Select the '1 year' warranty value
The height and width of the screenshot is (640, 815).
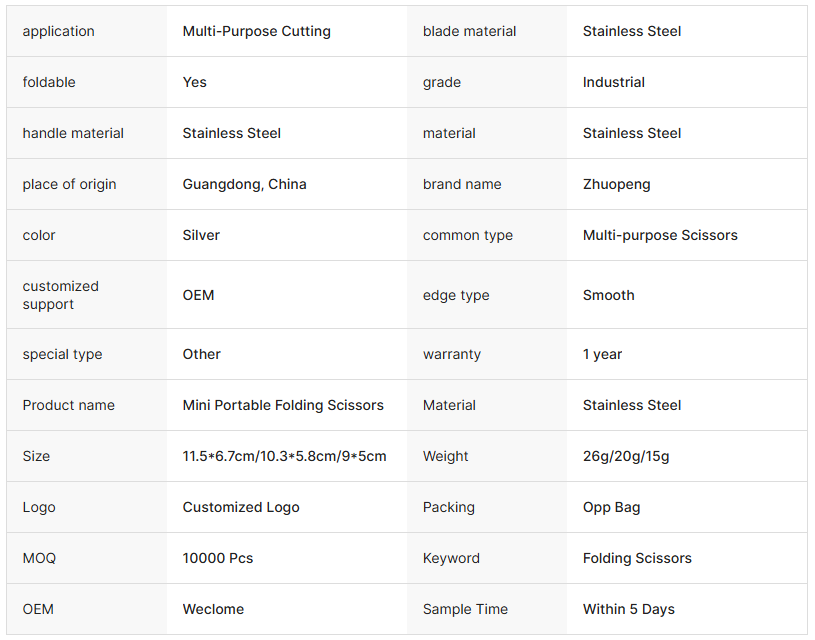(x=602, y=354)
